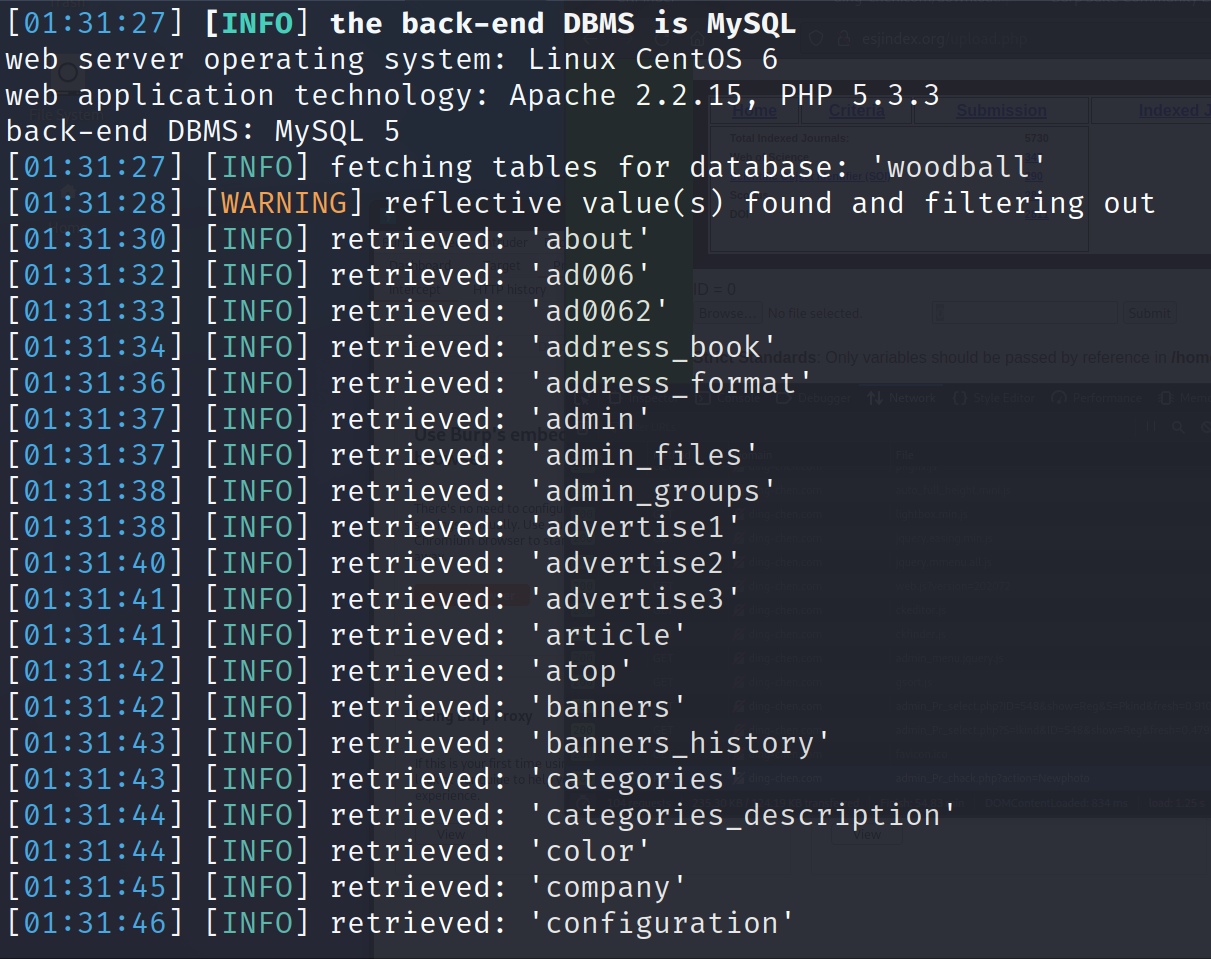Viewport: 1211px width, 959px height.
Task: Open Home link in background browser page
Action: point(754,111)
